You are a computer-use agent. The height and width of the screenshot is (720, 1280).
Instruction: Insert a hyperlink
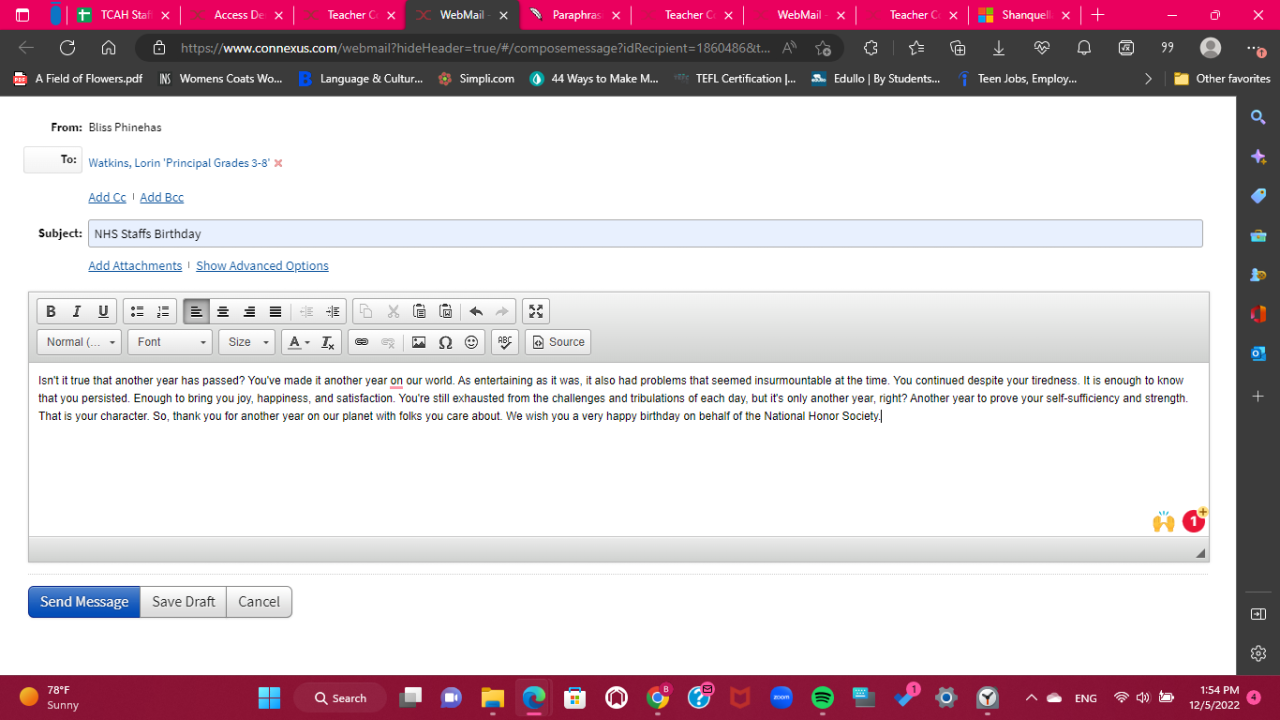(361, 342)
